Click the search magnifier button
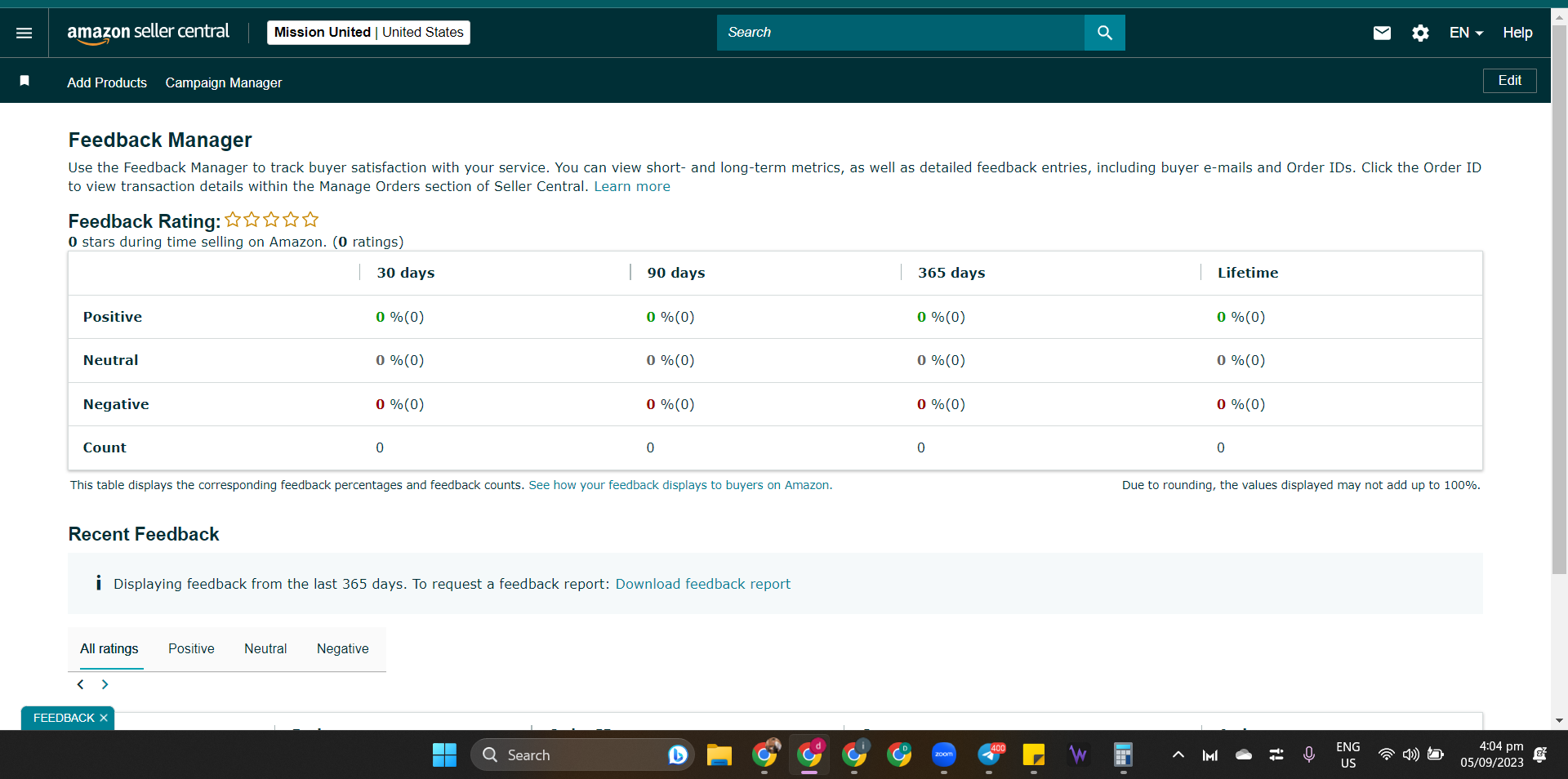This screenshot has width=1568, height=779. click(x=1104, y=33)
